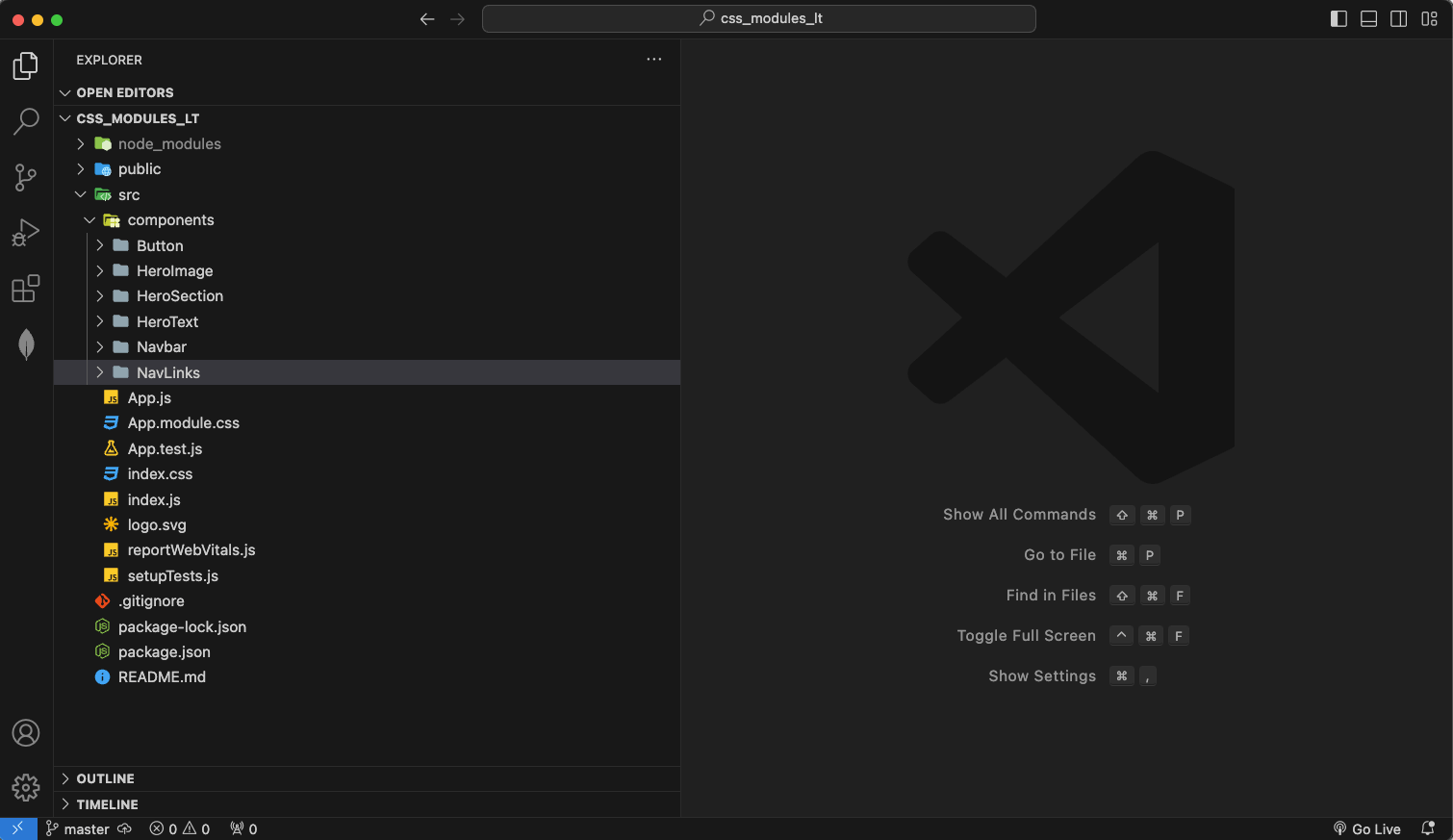This screenshot has height=840, width=1453.
Task: Open the Run and Debug view
Action: click(x=25, y=232)
